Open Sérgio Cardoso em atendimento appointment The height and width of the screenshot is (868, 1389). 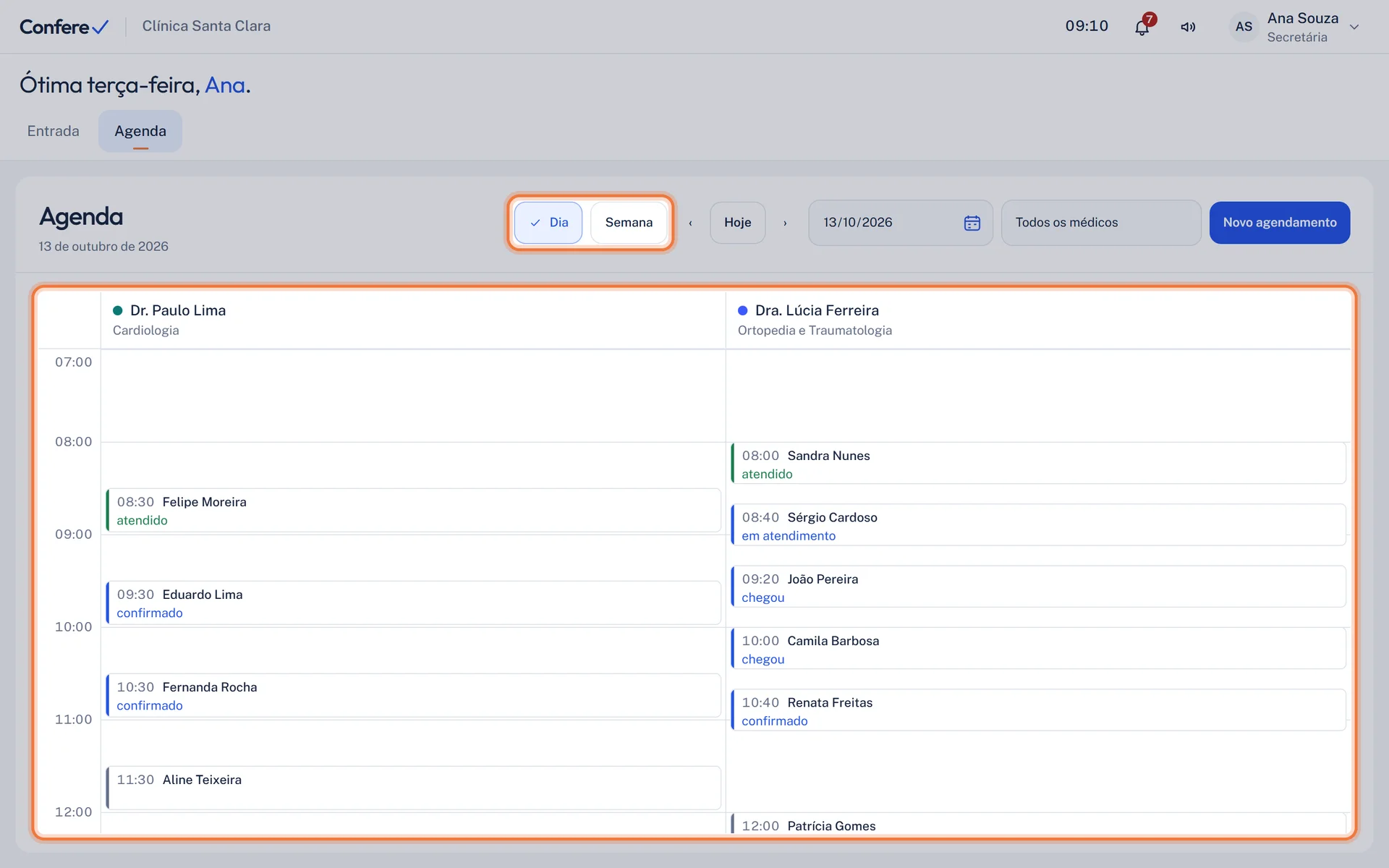pyautogui.click(x=1038, y=525)
